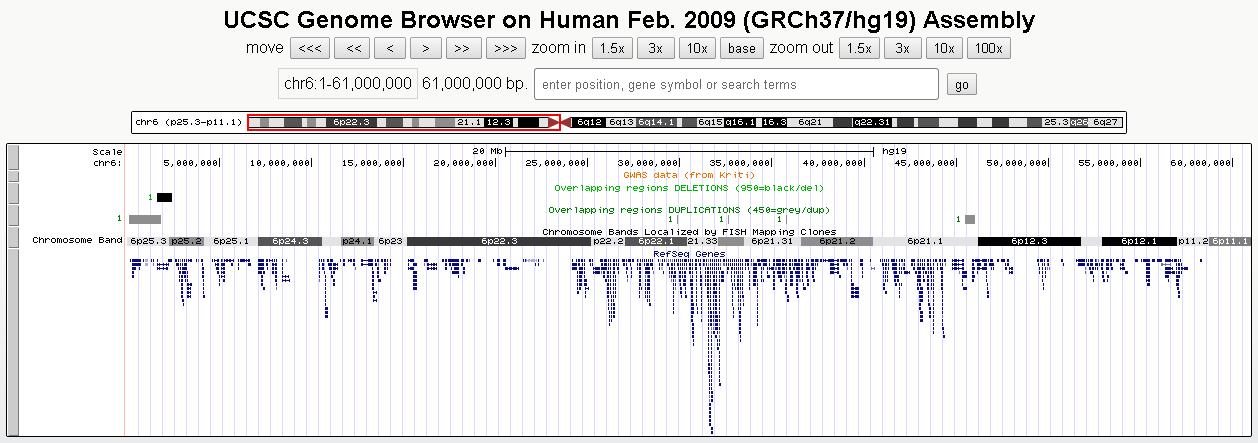Zoom in to base level
The image size is (1258, 443).
742,48
